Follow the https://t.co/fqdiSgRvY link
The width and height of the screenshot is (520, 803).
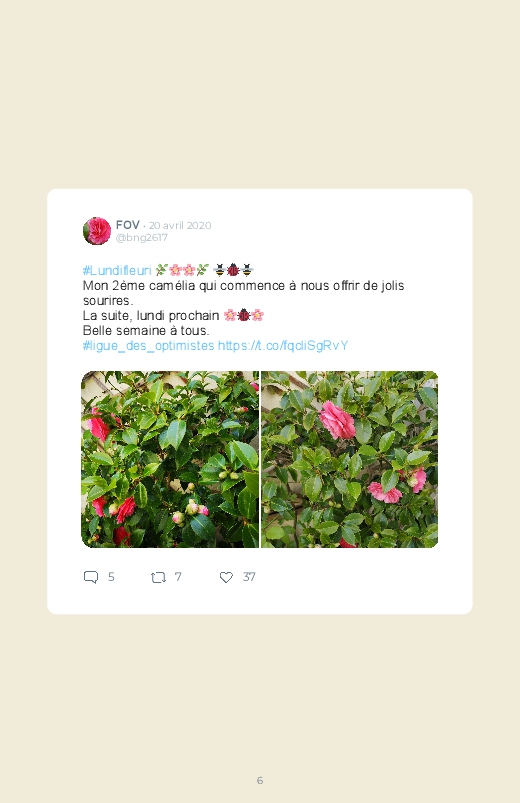283,346
